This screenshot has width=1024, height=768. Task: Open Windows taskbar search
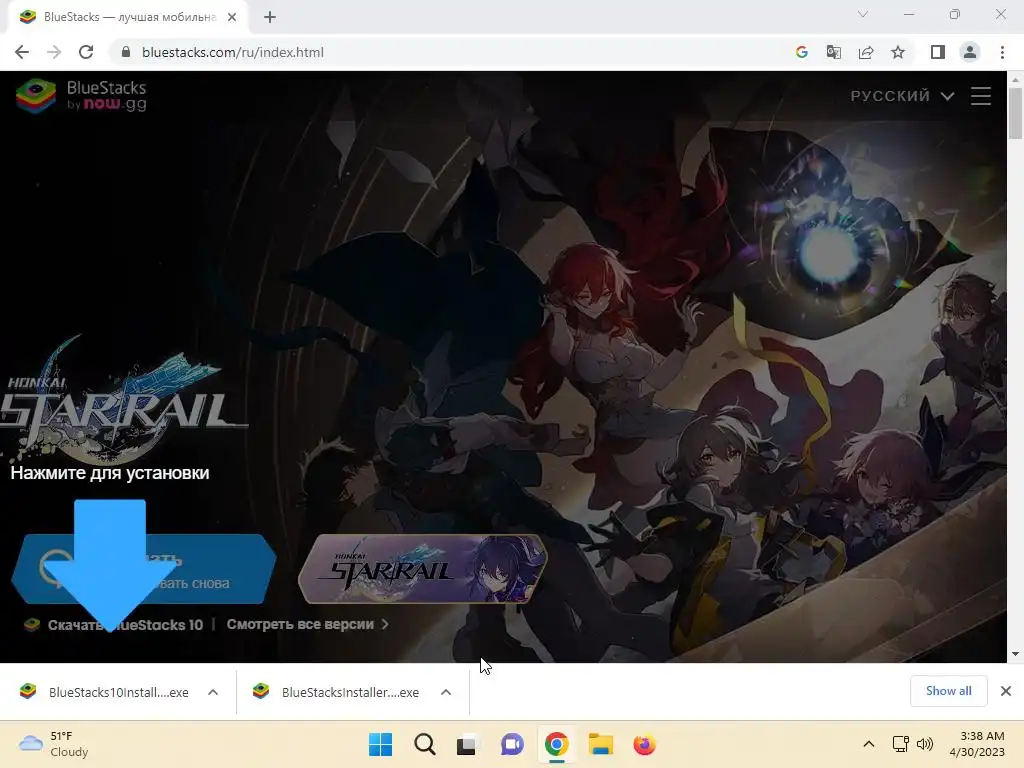424,744
